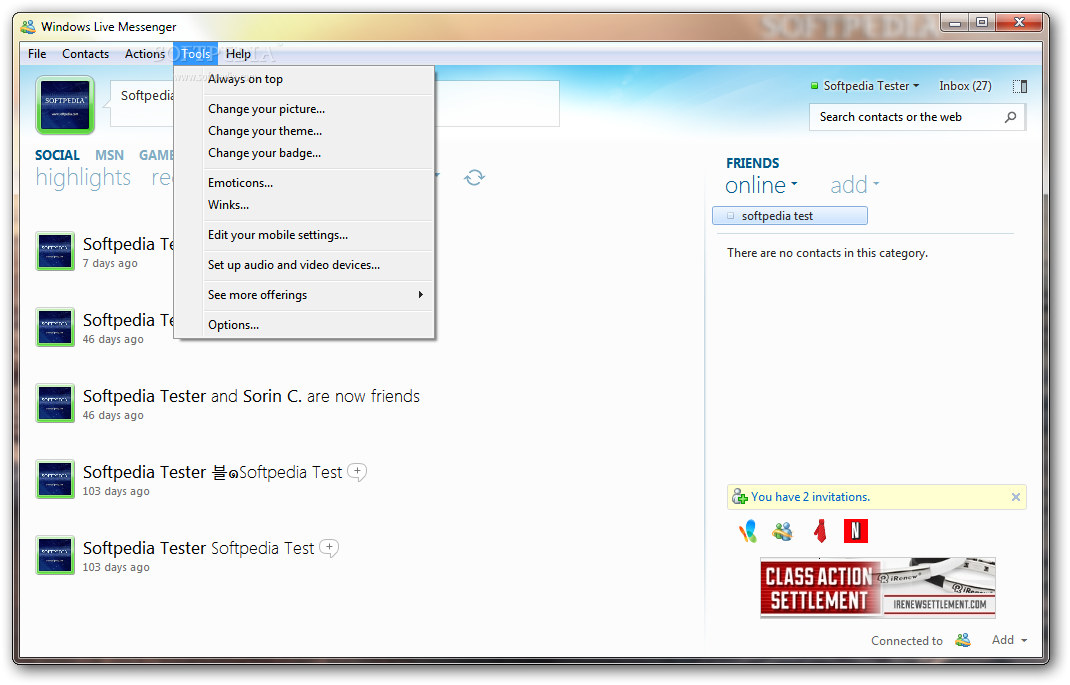Choose Edit your mobile settings

304,235
